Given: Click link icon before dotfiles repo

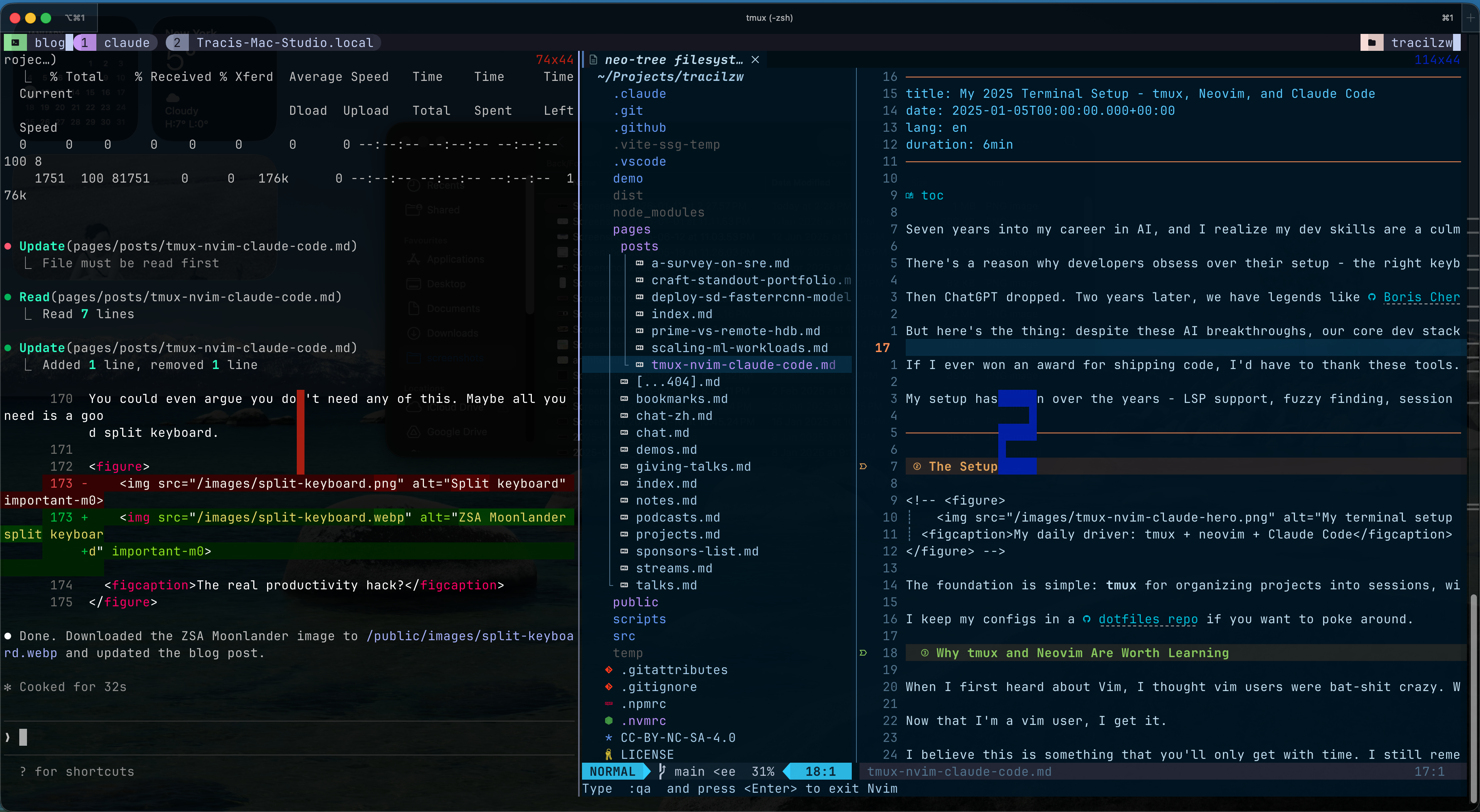Looking at the screenshot, I should 1086,619.
